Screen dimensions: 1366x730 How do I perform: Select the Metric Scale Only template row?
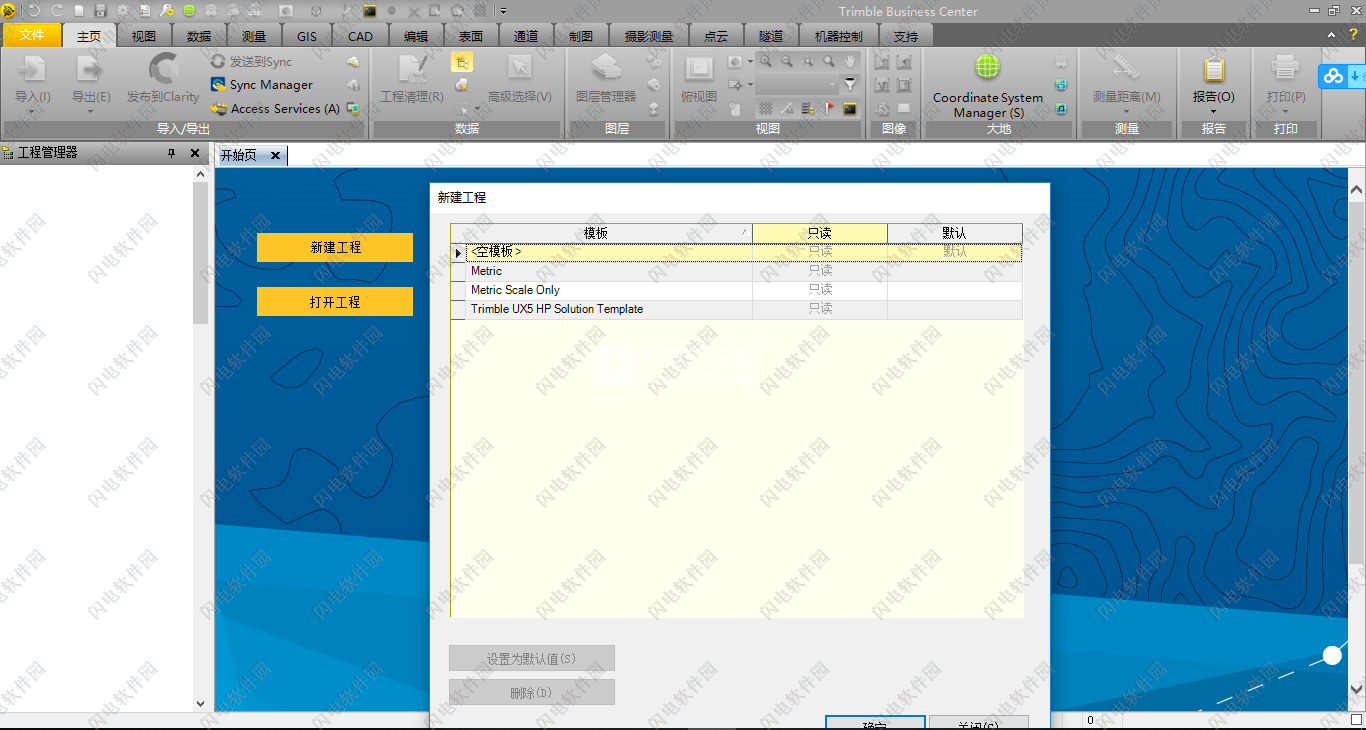(x=737, y=290)
